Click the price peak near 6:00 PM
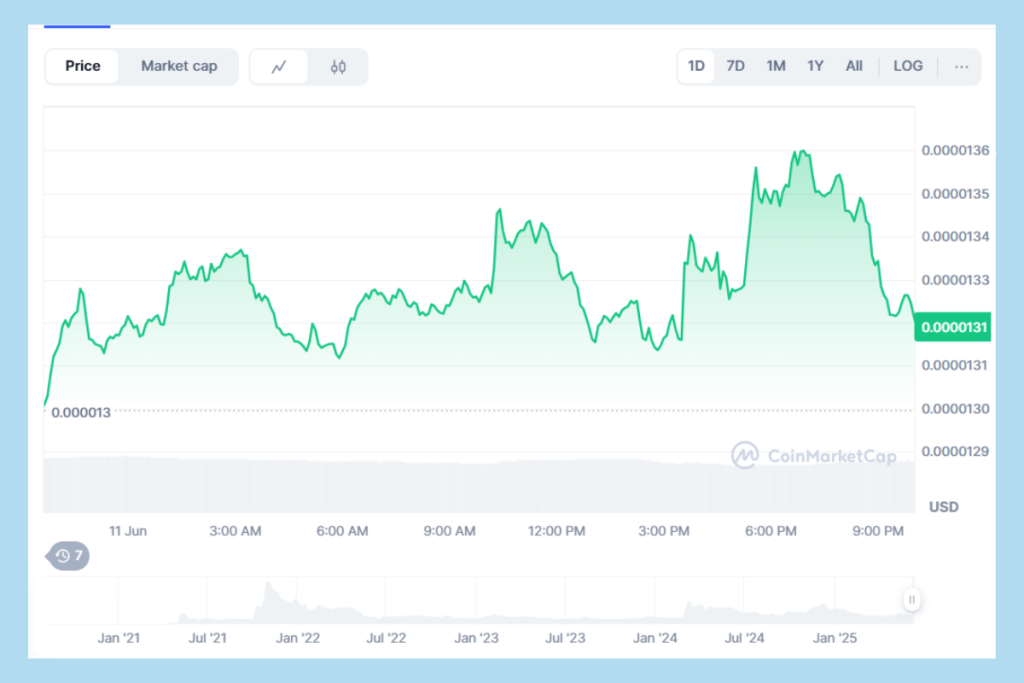 [x=803, y=152]
